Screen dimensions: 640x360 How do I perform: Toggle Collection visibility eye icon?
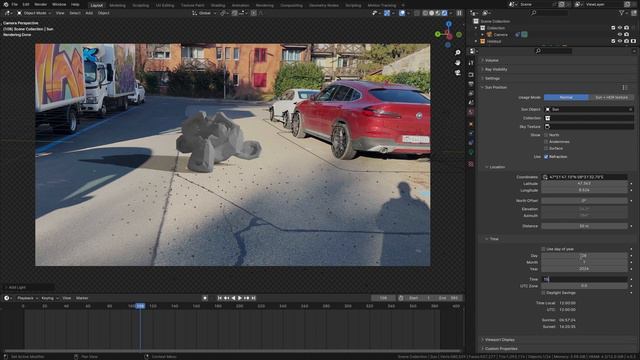point(620,28)
